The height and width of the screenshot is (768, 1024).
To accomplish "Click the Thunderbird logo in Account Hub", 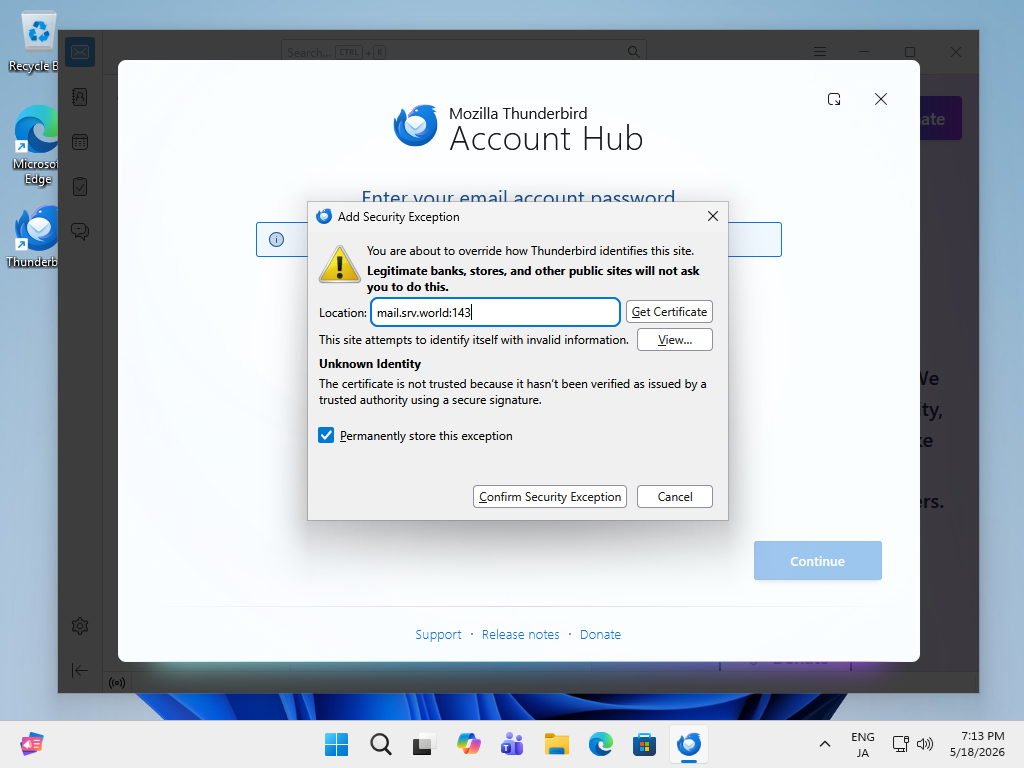I will pos(415,125).
